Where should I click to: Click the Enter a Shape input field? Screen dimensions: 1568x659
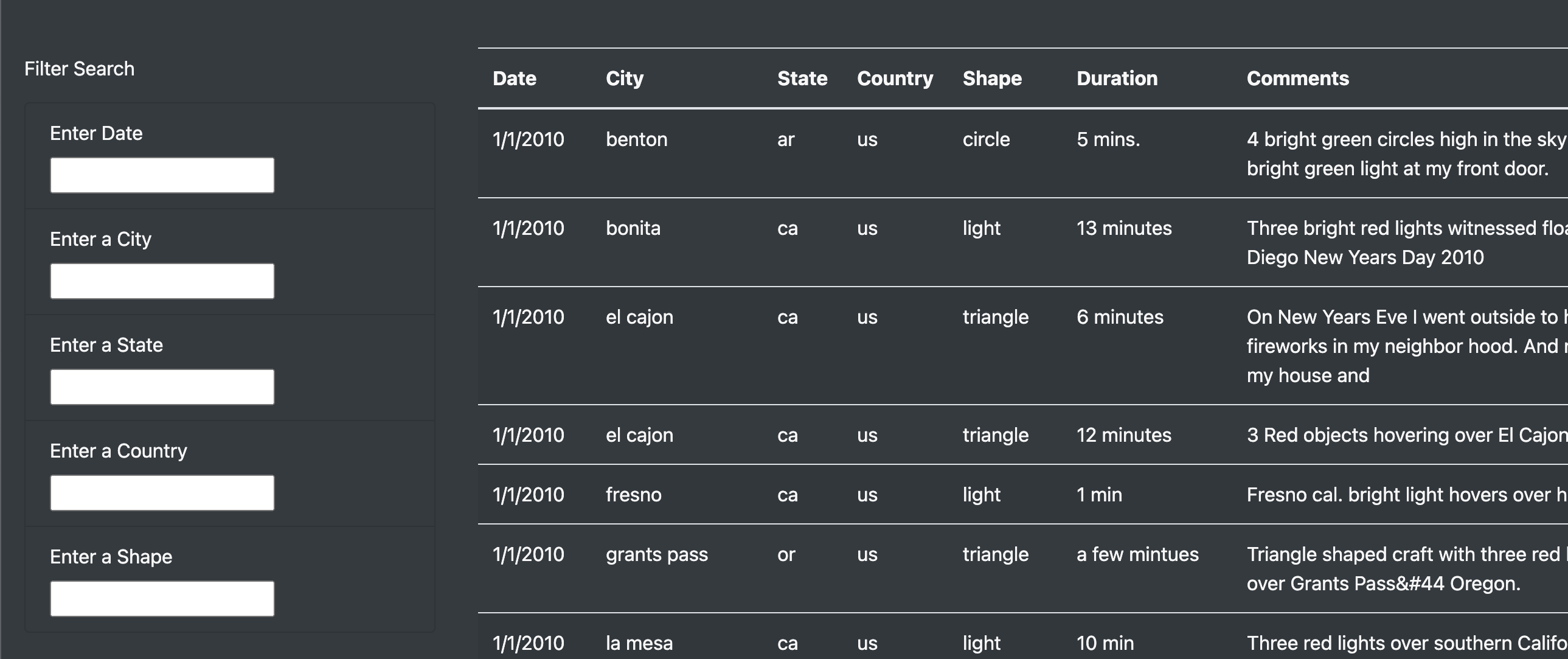[161, 598]
